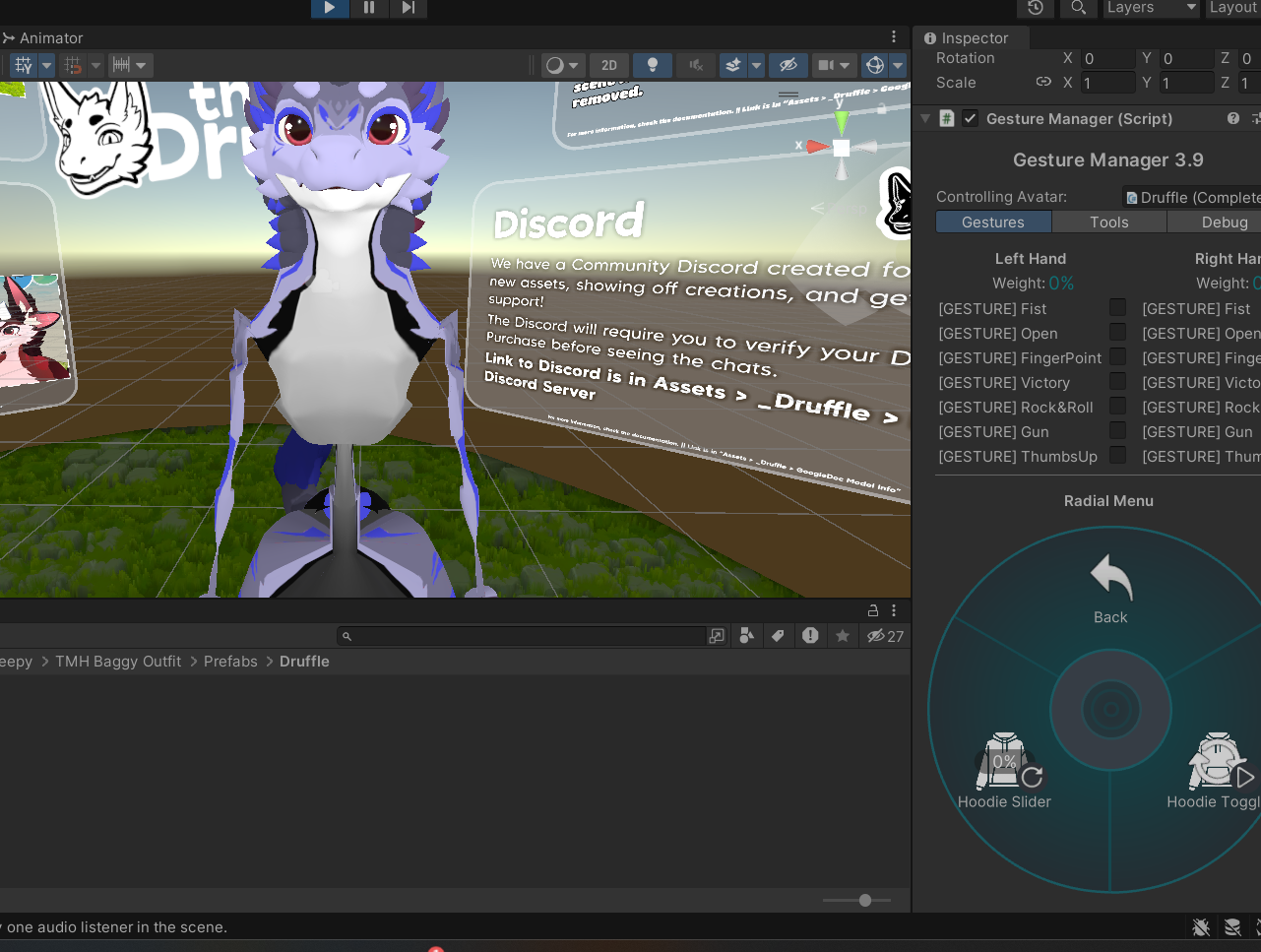Open search in new window icon

pos(717,636)
